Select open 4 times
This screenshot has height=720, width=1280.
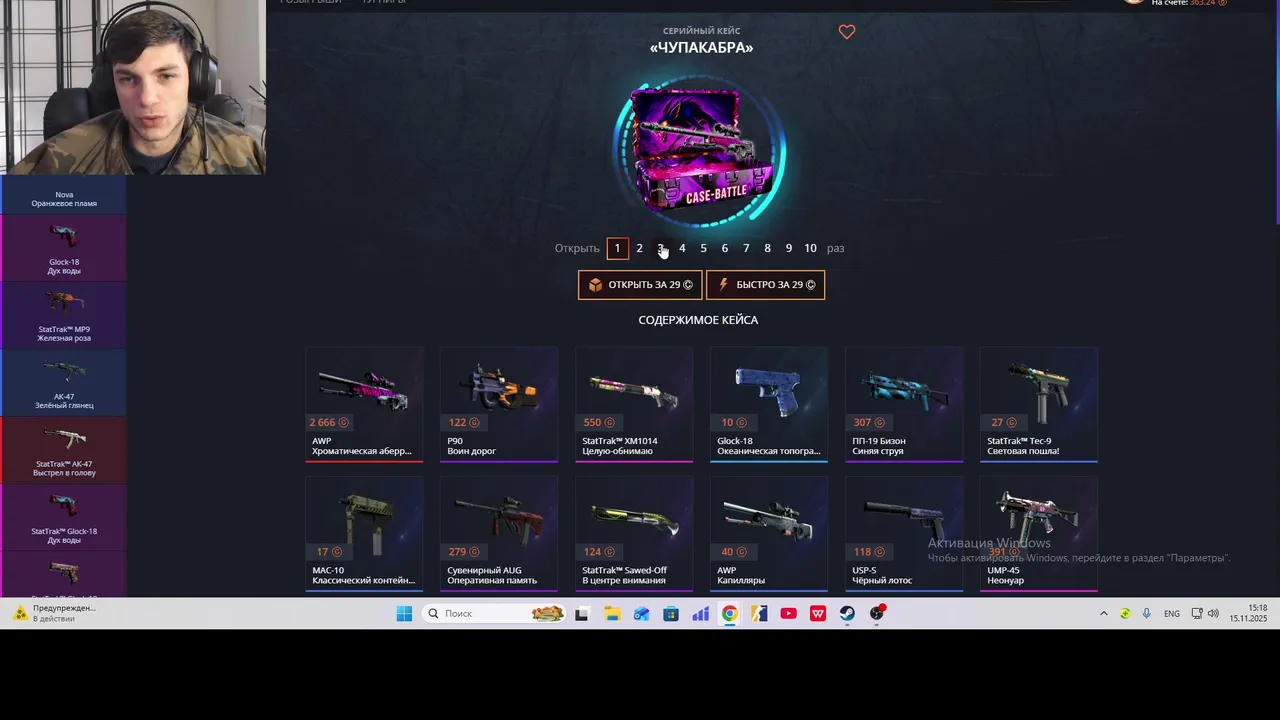(682, 248)
